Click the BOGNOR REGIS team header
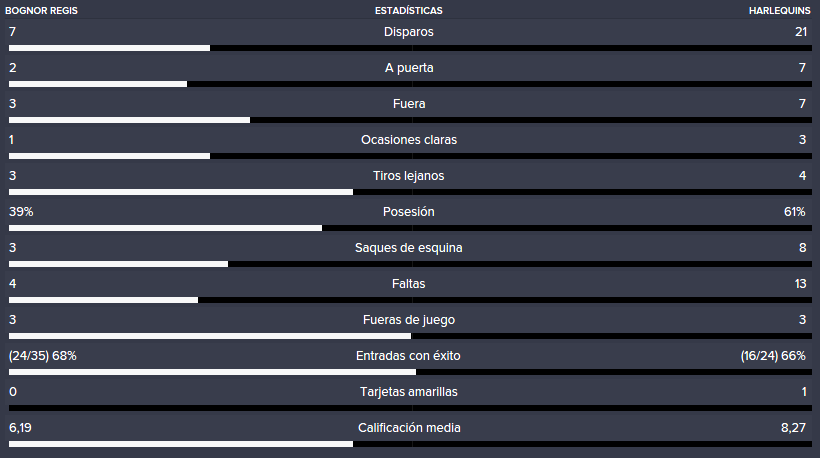This screenshot has width=820, height=458. click(41, 10)
